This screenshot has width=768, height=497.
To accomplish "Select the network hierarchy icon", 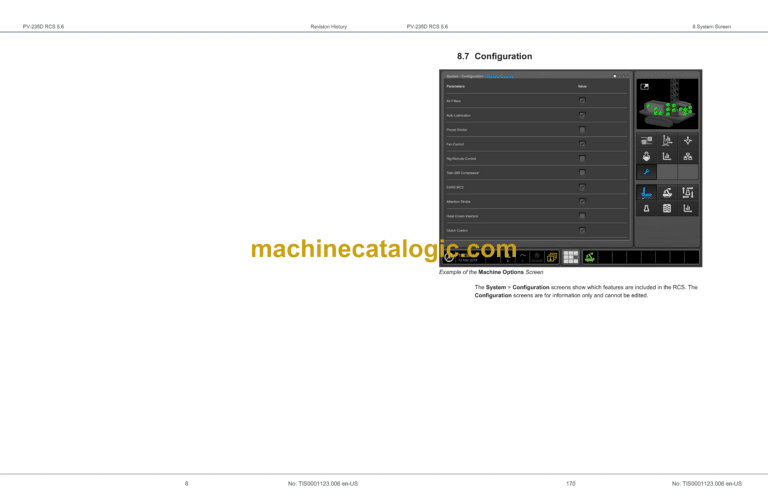I will (688, 156).
